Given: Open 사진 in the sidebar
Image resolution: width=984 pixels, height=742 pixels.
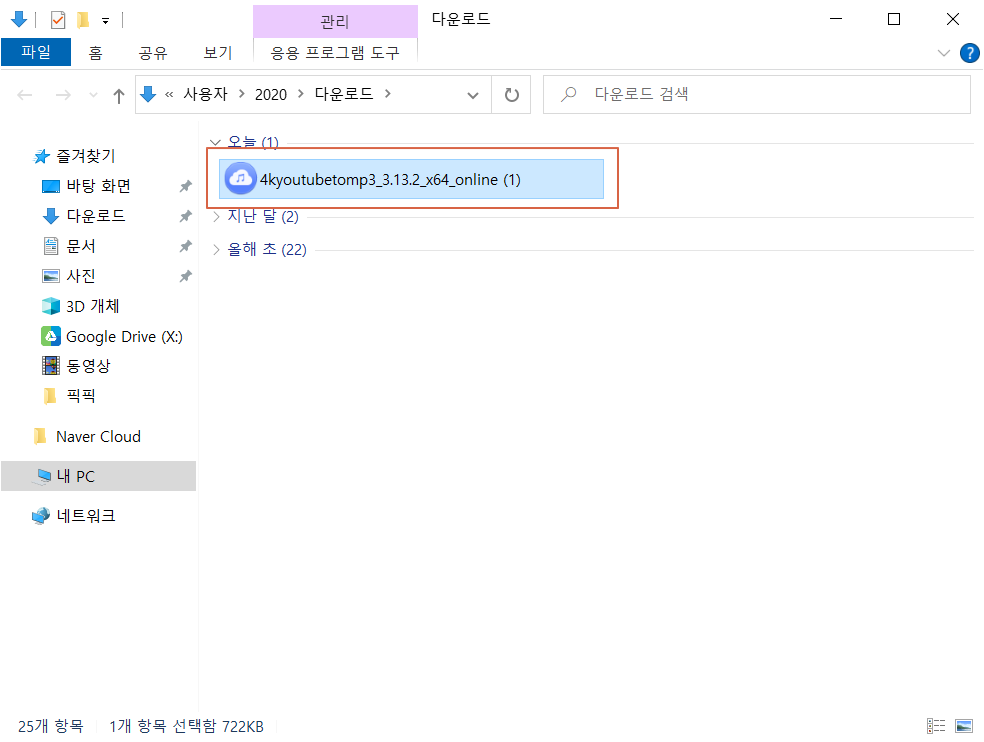Looking at the screenshot, I should pyautogui.click(x=81, y=276).
